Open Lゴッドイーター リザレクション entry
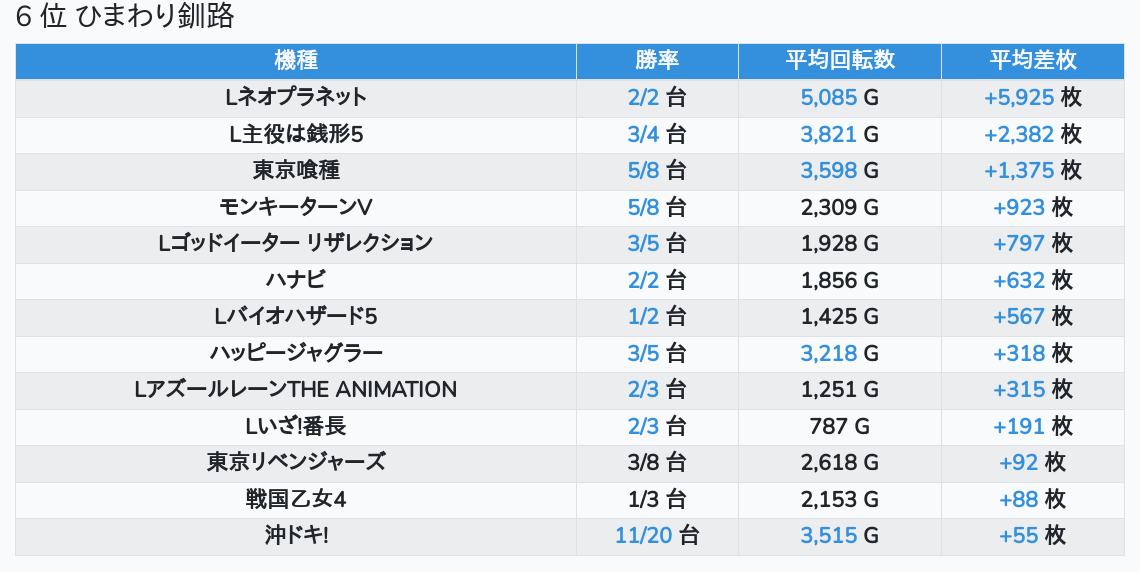 click(296, 244)
